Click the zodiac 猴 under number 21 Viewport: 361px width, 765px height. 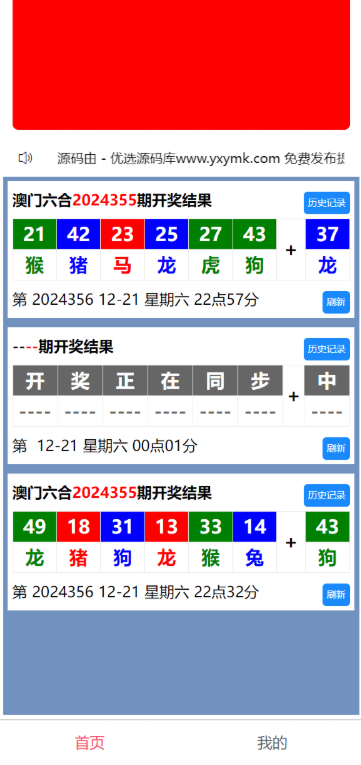[35, 265]
